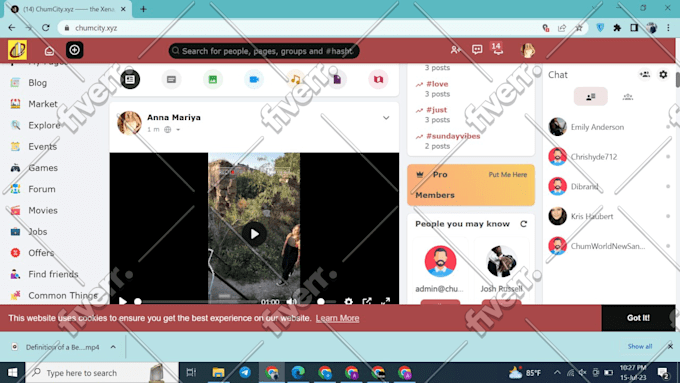This screenshot has height=383, width=680.
Task: Click the ChumCity site logo
Action: click(x=17, y=50)
